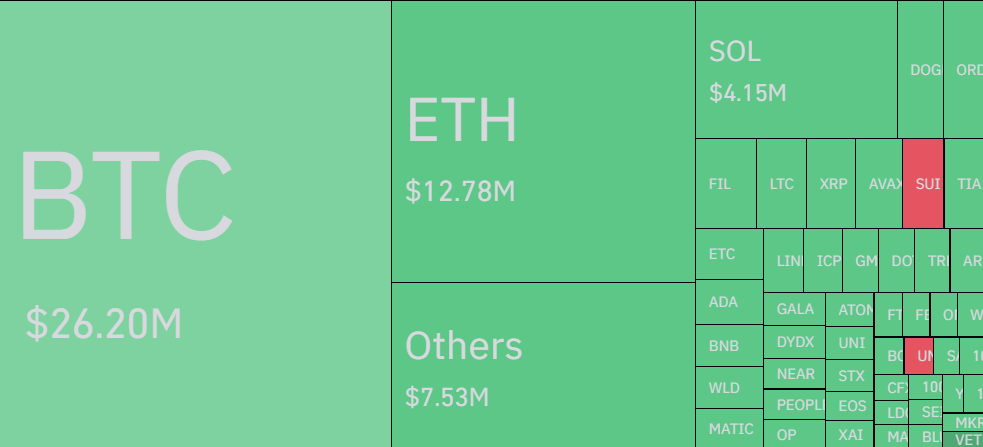Select the WLD tile
This screenshot has width=983, height=447.
pos(728,387)
